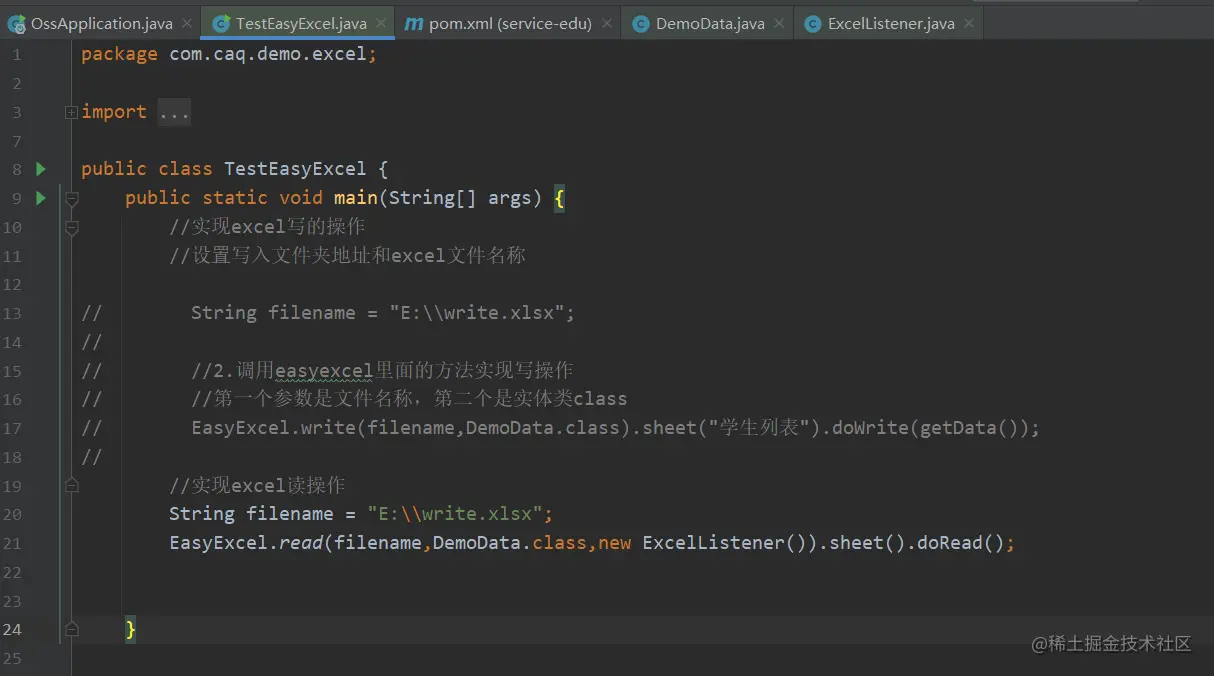This screenshot has height=676, width=1214.
Task: Collapse the comment block fold at line 10
Action: click(x=71, y=227)
